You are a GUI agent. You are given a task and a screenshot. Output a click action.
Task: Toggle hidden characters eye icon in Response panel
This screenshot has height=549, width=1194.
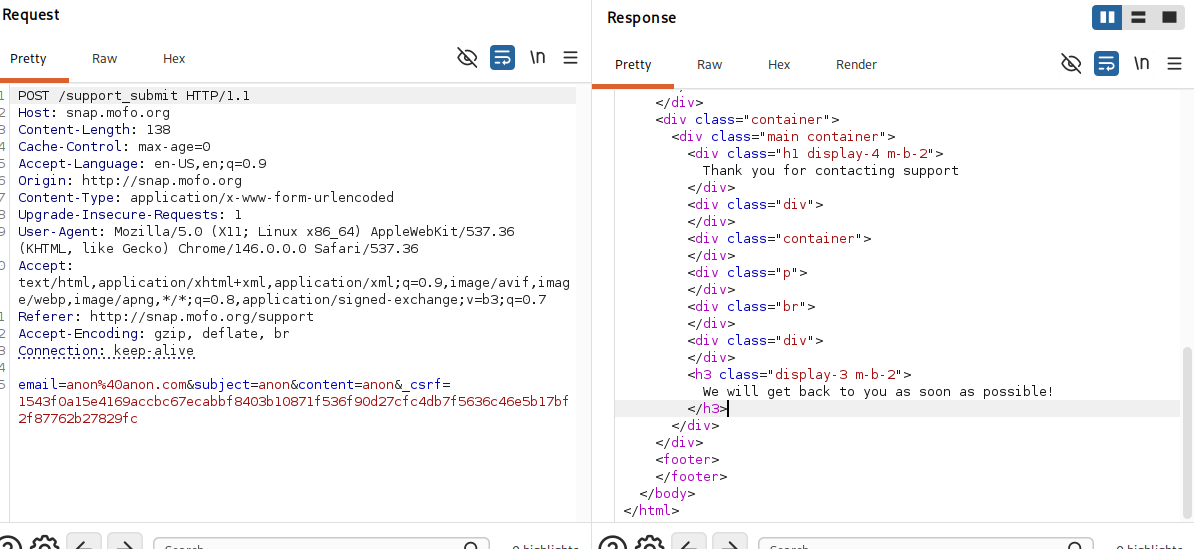pos(1071,64)
